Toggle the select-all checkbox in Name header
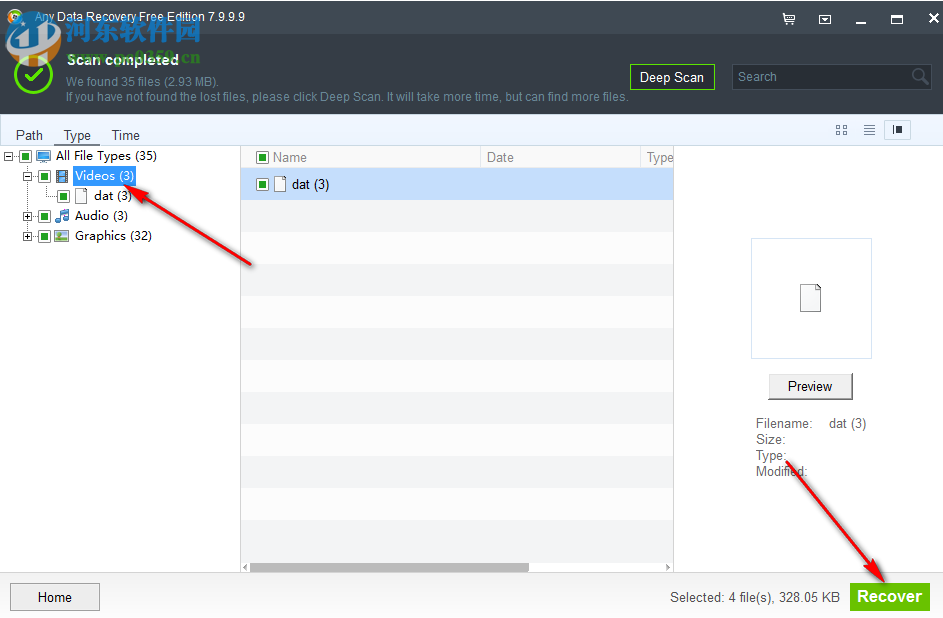Image resolution: width=943 pixels, height=618 pixels. point(262,158)
